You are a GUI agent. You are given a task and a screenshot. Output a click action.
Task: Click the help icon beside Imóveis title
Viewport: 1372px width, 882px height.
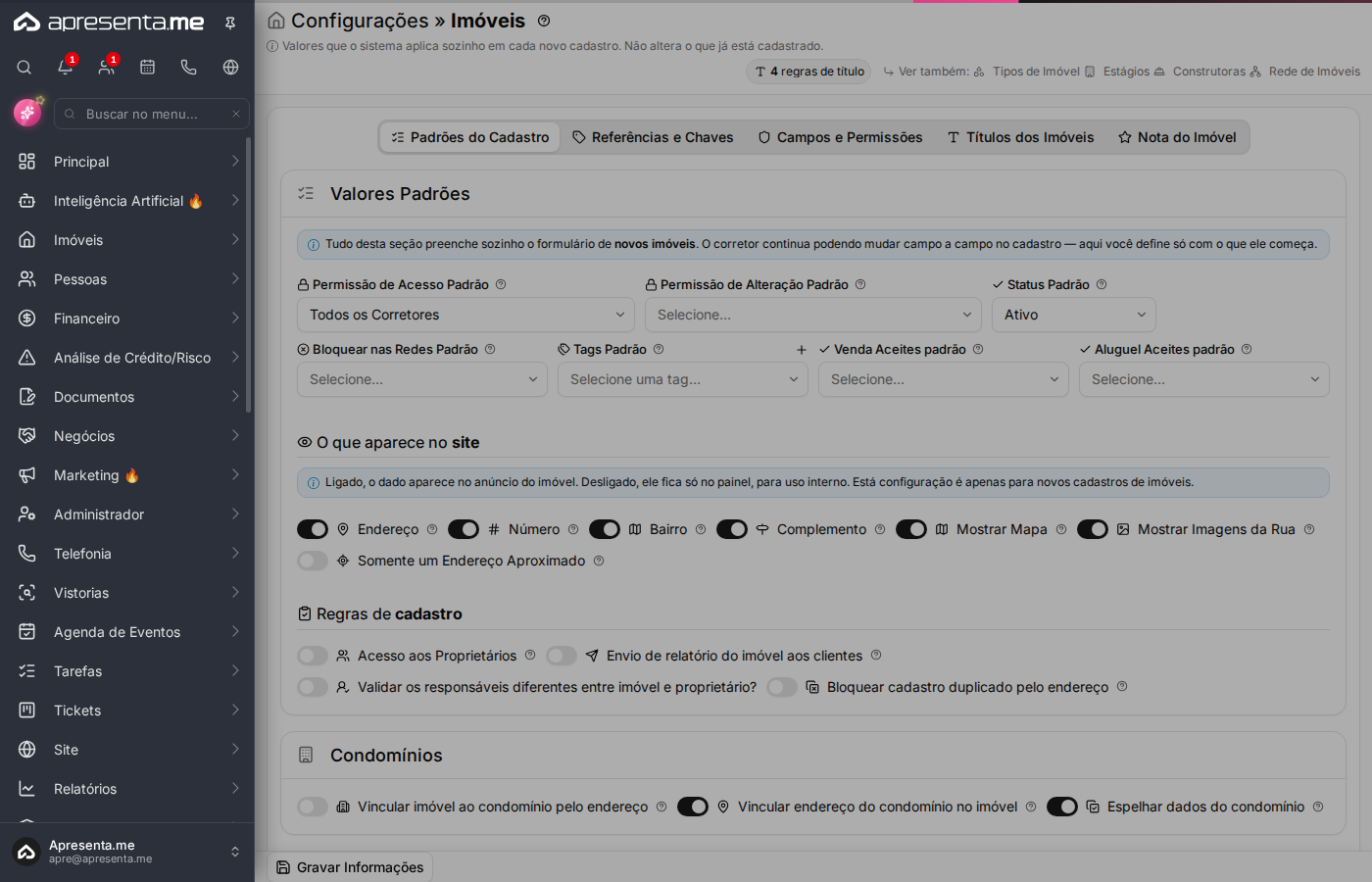tap(544, 21)
